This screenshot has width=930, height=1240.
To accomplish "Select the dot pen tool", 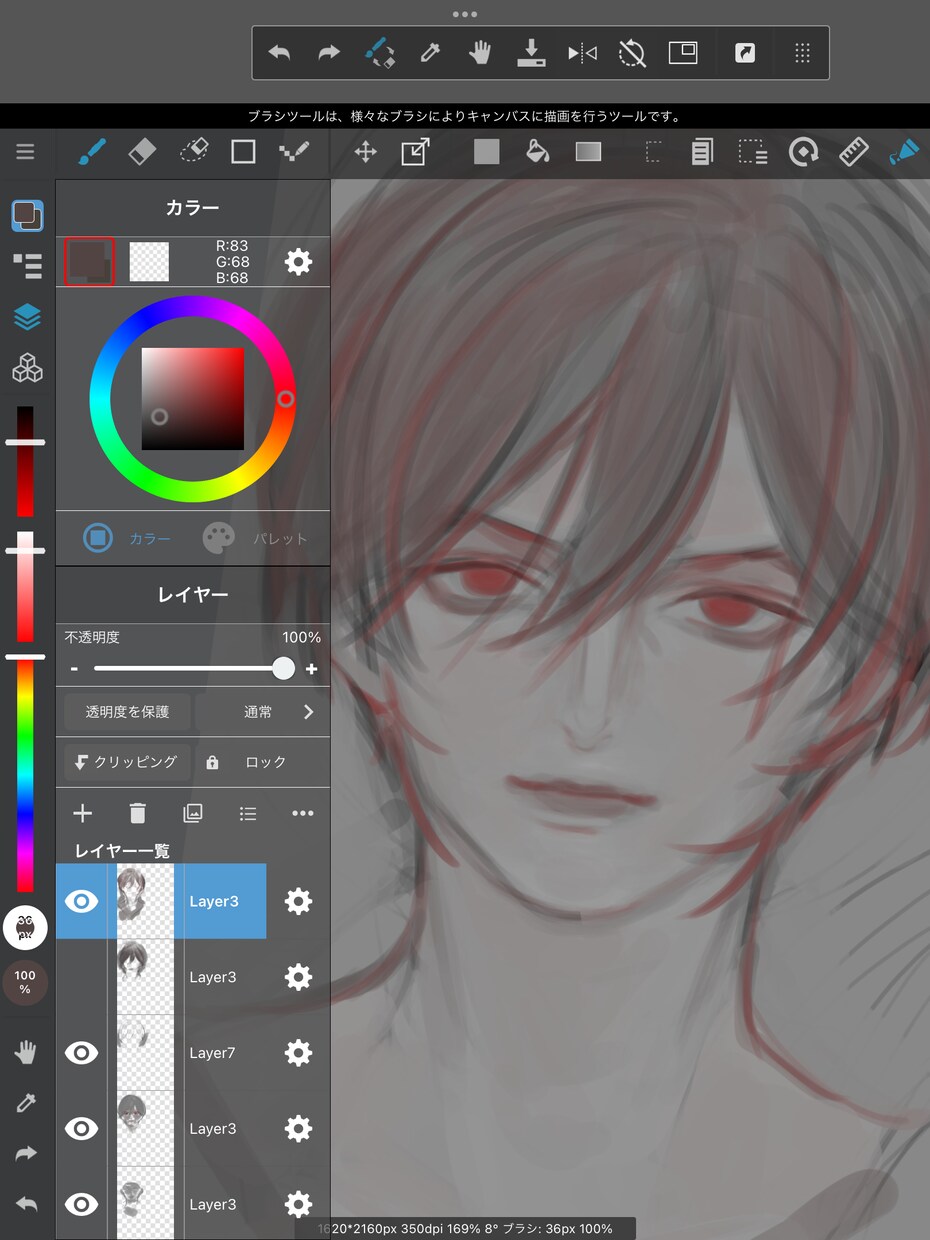I will pos(294,152).
